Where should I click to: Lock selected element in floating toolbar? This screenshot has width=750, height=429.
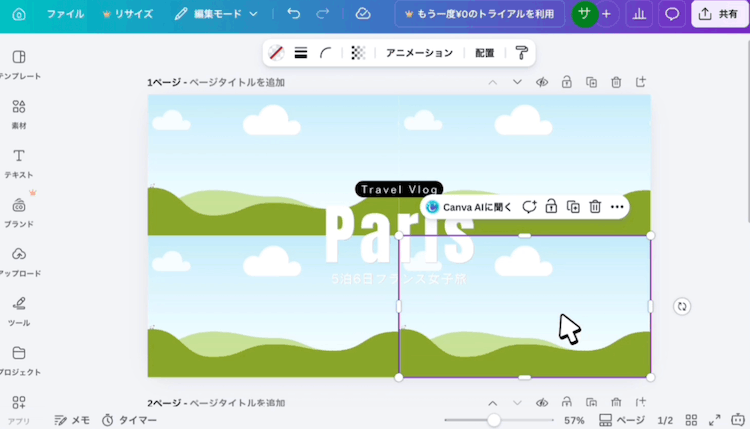click(x=551, y=207)
